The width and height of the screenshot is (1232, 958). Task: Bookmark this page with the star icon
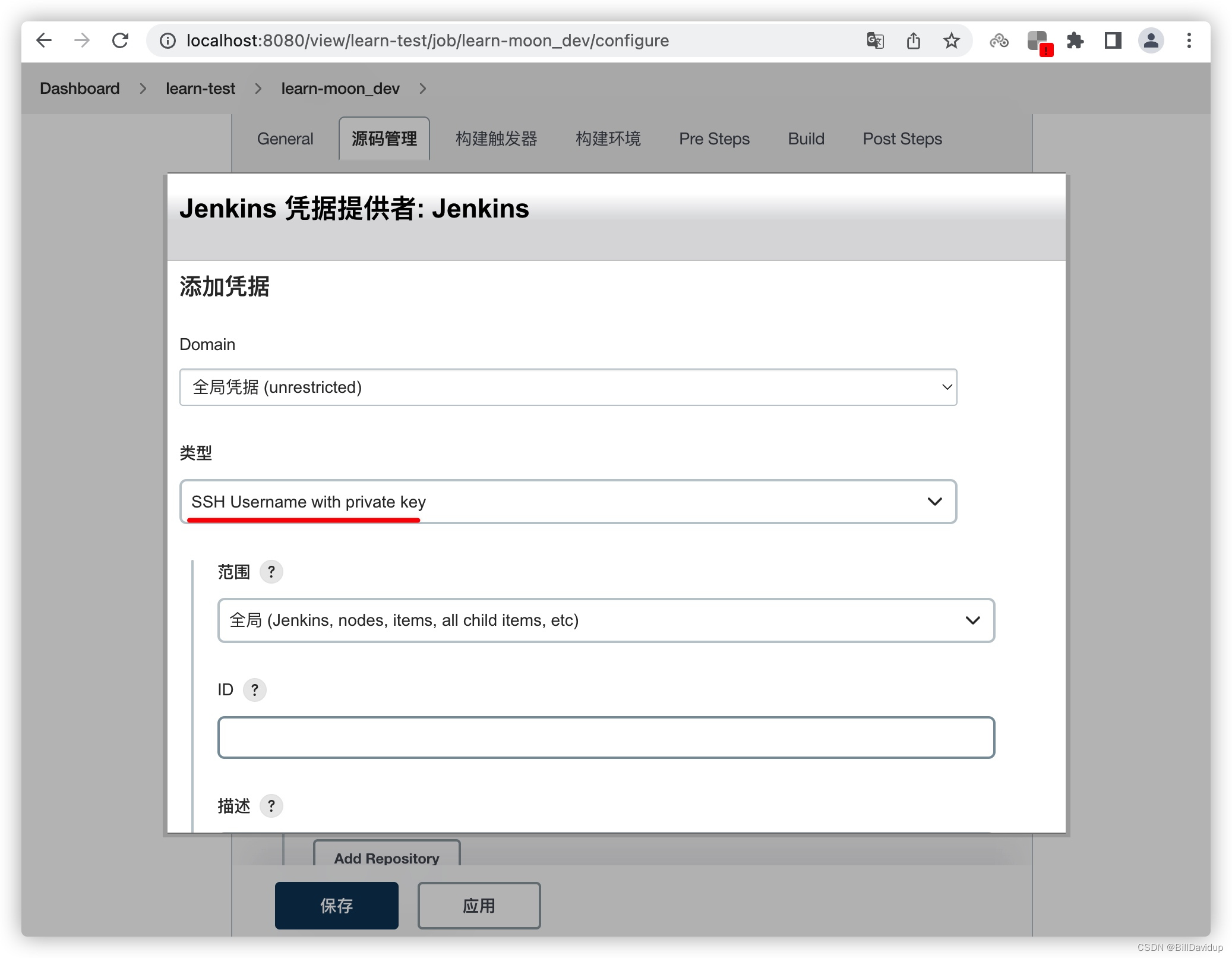tap(952, 40)
